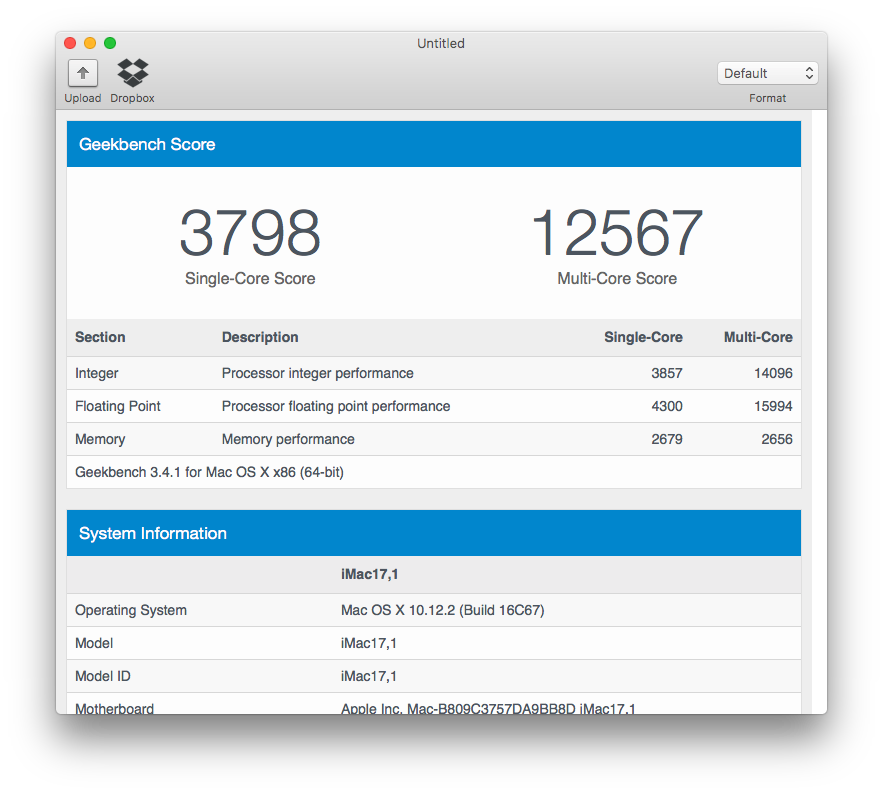Click the Model value iMac17,1
Viewport: 883px width, 794px height.
[x=369, y=643]
